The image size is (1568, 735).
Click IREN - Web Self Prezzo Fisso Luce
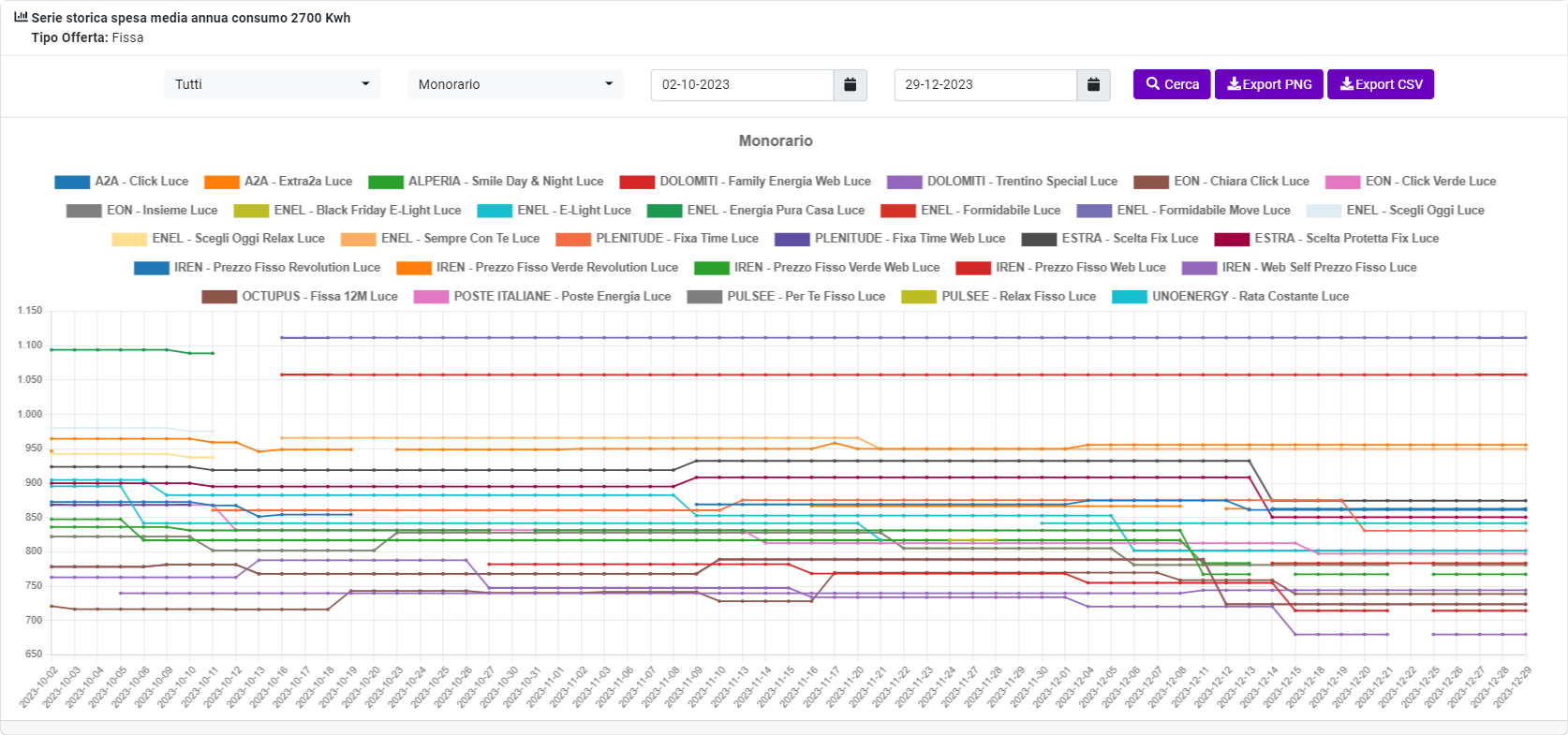click(1300, 268)
